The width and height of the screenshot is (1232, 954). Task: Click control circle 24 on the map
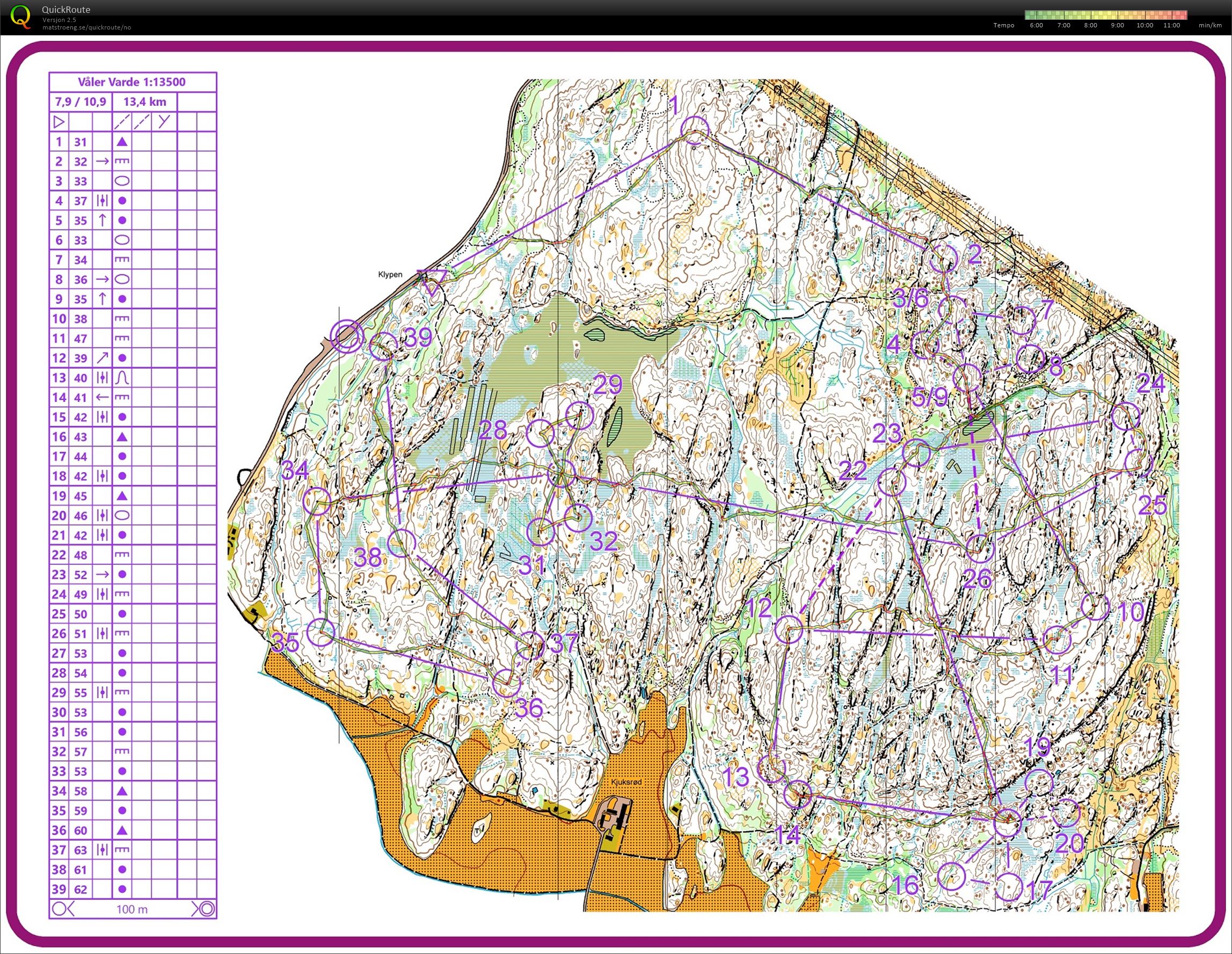click(1126, 416)
